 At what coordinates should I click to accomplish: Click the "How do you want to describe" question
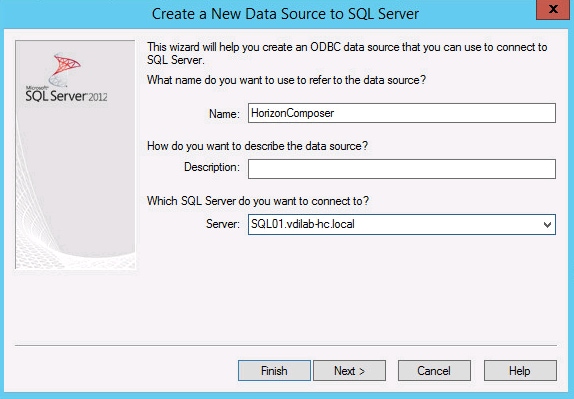(x=257, y=146)
